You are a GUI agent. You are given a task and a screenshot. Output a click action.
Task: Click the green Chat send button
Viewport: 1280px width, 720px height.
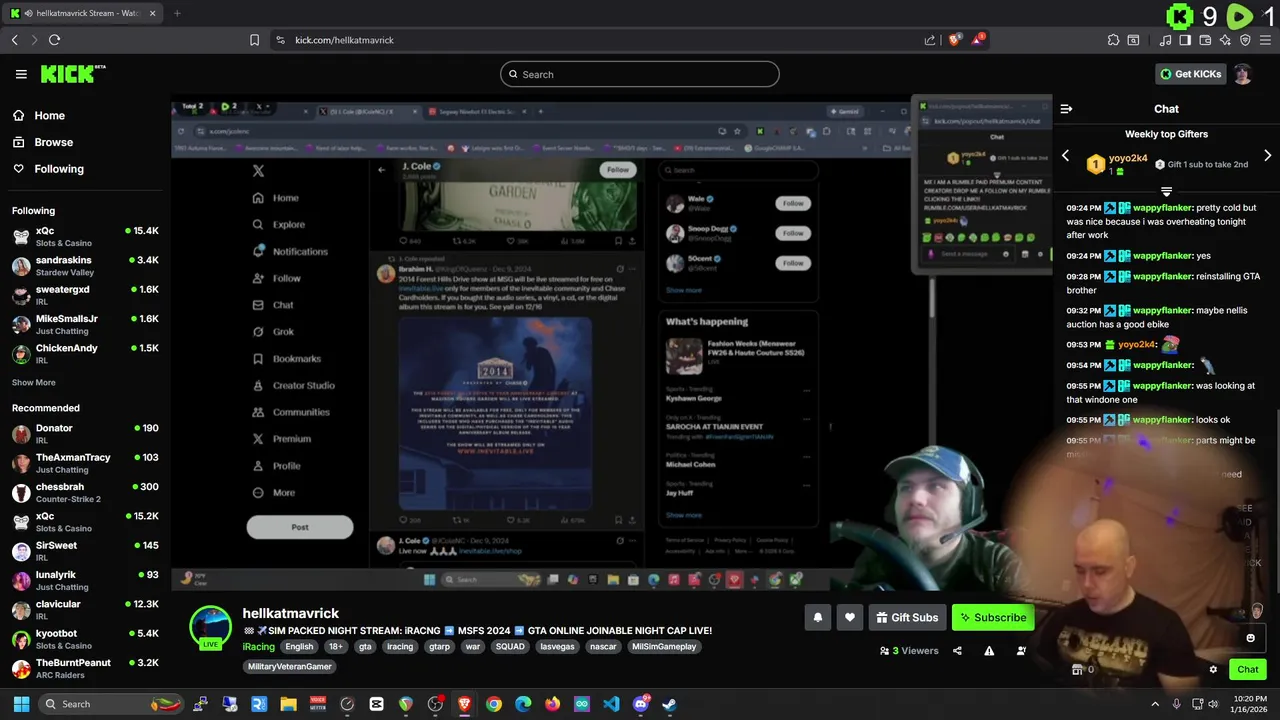(1247, 670)
